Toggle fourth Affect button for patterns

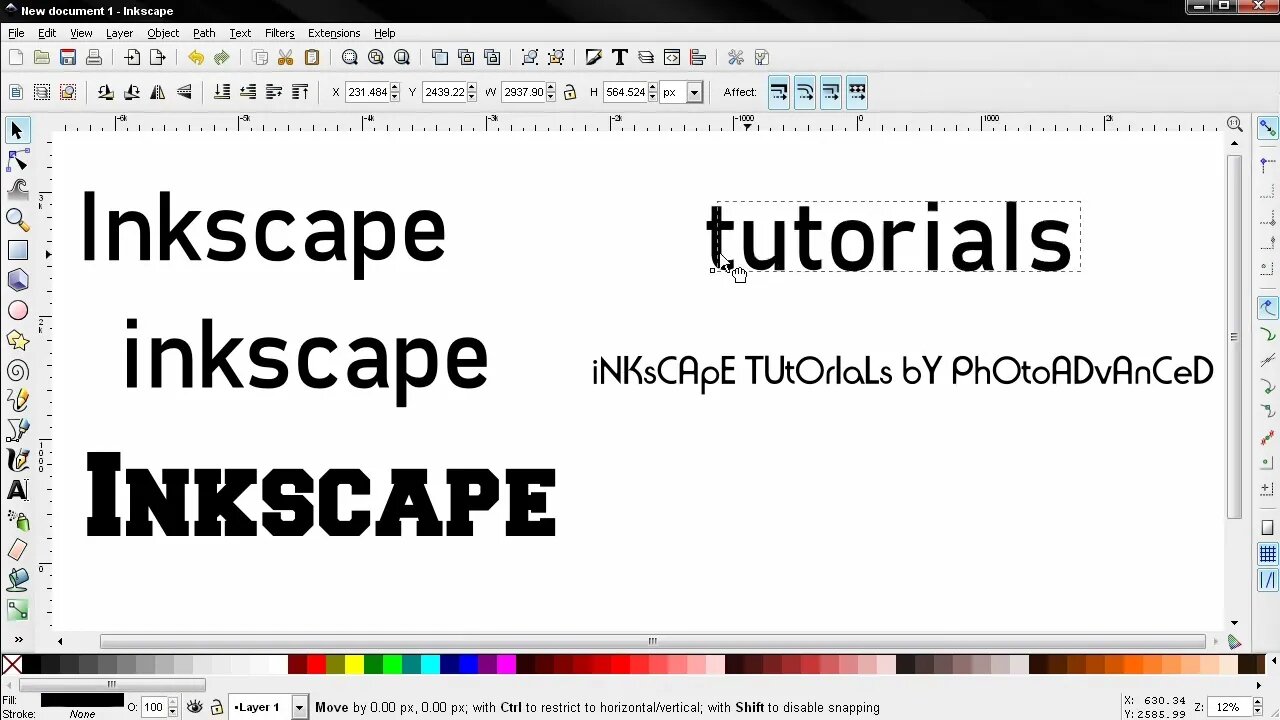(857, 92)
